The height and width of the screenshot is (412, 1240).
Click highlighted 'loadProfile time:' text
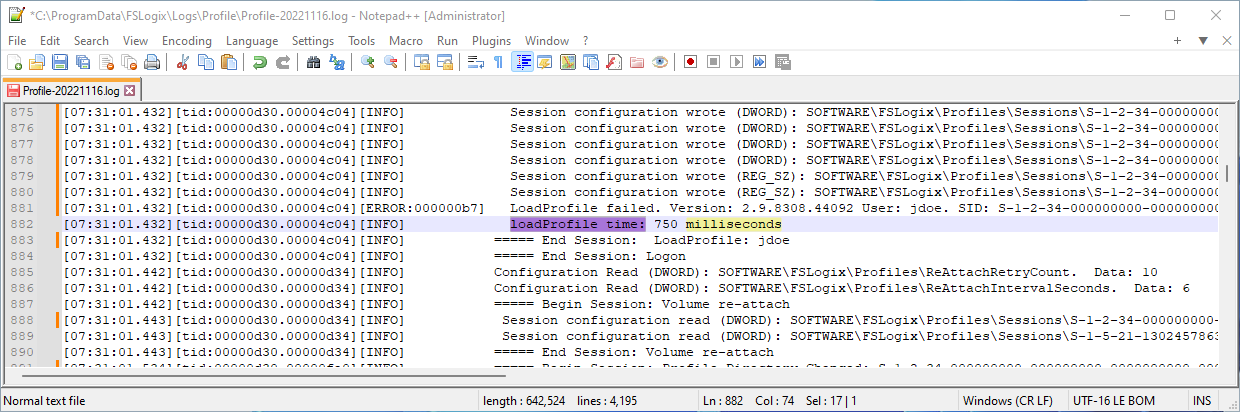point(579,224)
